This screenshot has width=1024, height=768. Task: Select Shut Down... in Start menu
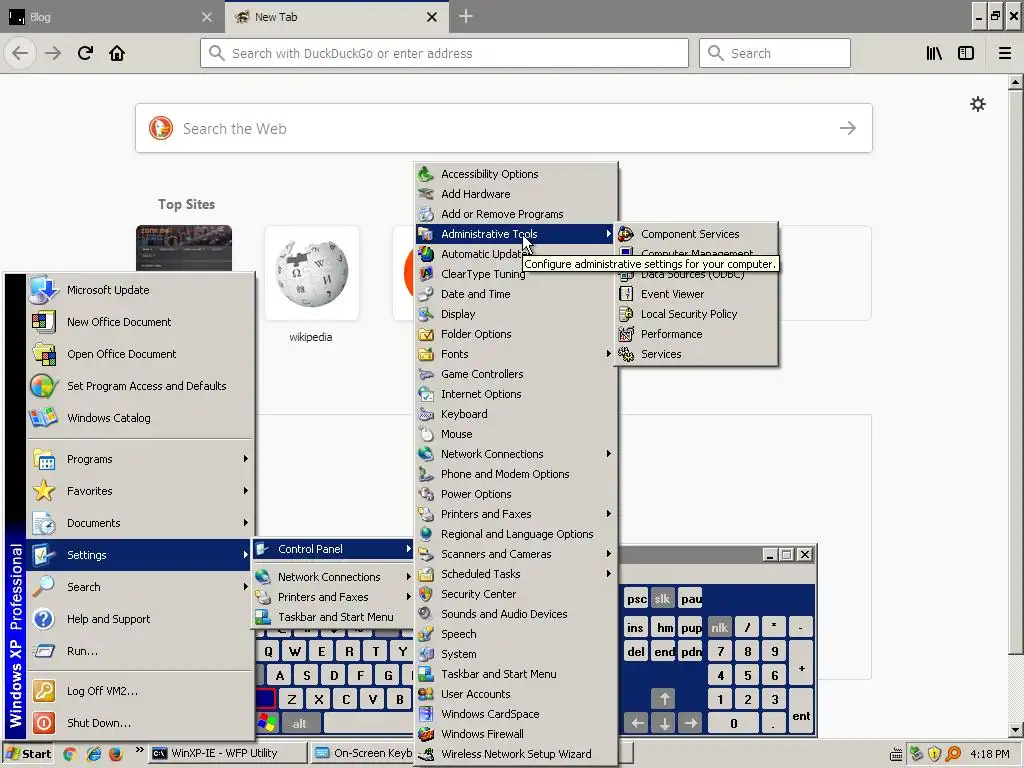pos(140,723)
